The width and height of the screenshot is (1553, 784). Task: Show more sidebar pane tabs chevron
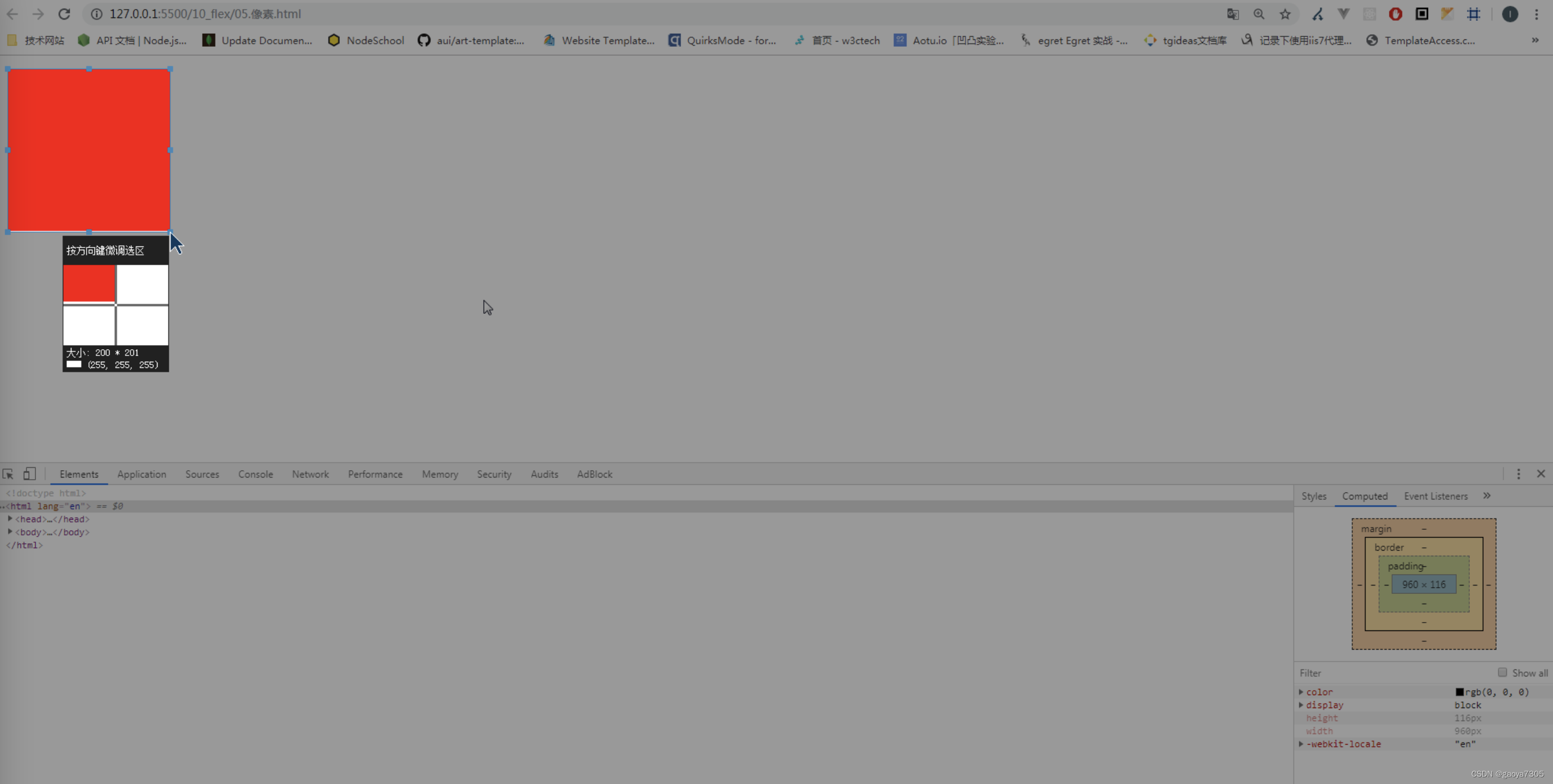click(1487, 495)
